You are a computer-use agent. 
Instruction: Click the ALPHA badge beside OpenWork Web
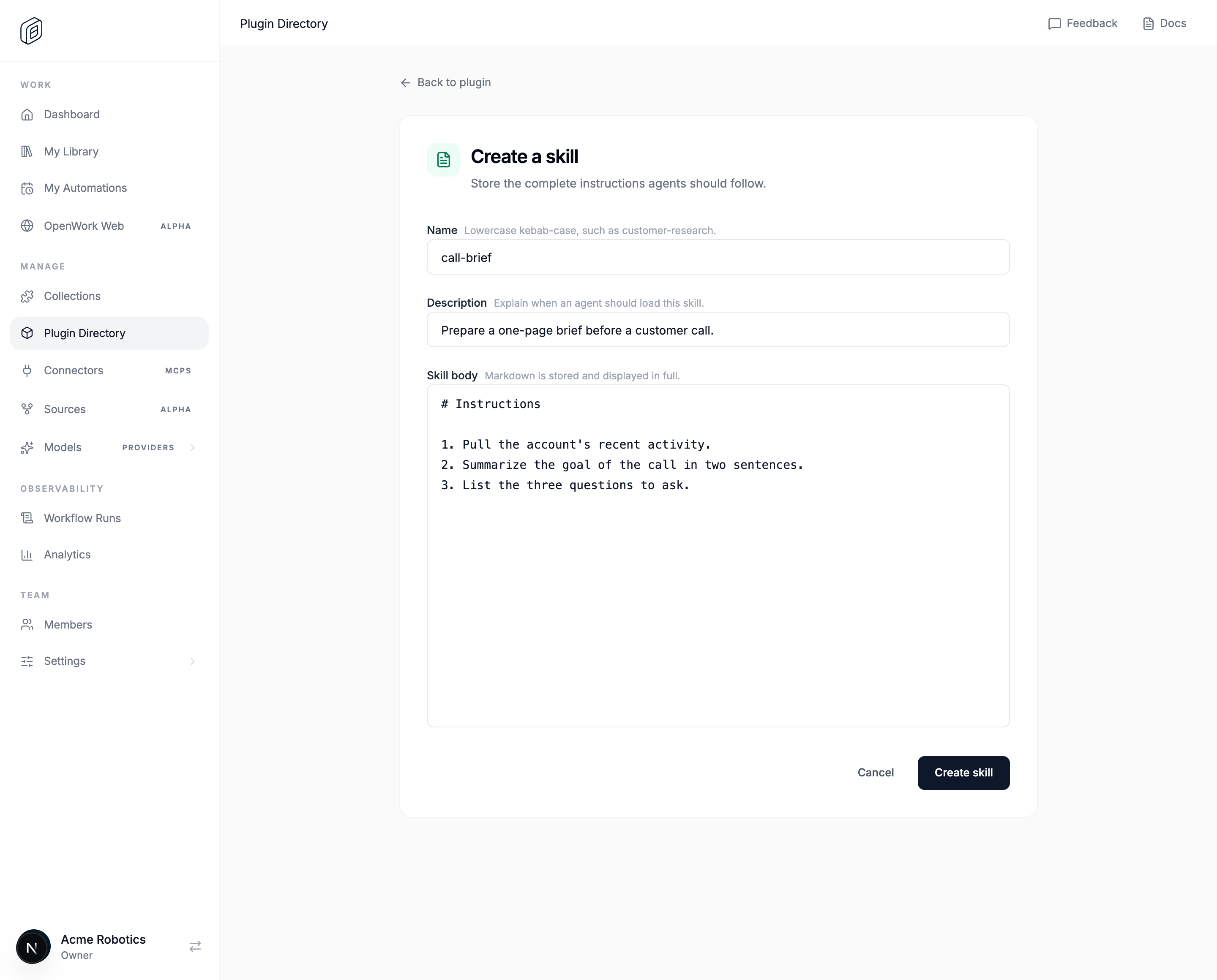coord(176,226)
